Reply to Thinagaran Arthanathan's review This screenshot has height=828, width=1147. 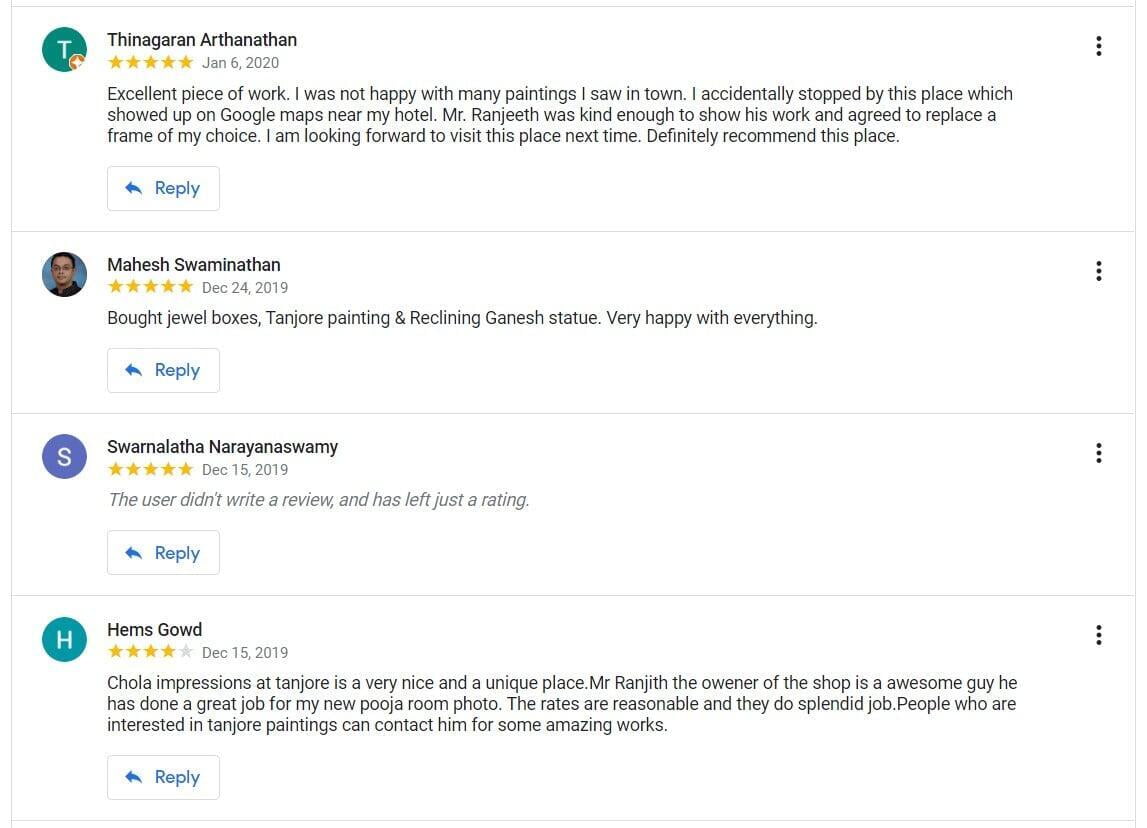pos(163,188)
